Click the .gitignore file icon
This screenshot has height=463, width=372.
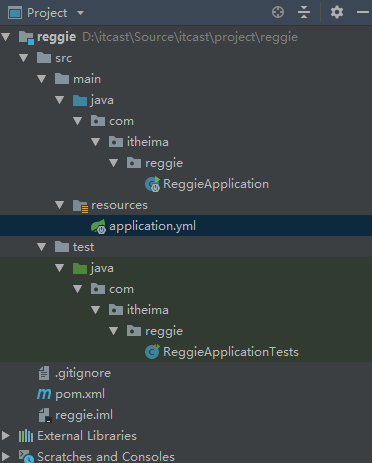click(x=44, y=373)
